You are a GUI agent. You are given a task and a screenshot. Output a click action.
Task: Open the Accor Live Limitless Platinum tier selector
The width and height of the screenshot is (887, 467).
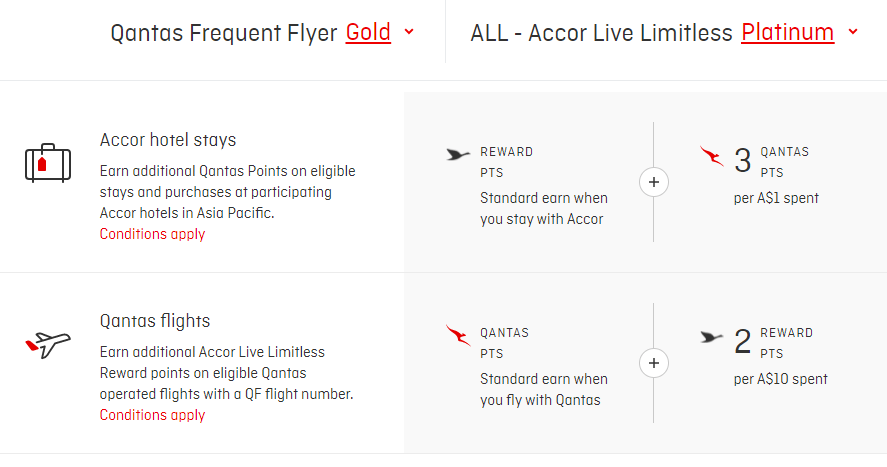[787, 33]
